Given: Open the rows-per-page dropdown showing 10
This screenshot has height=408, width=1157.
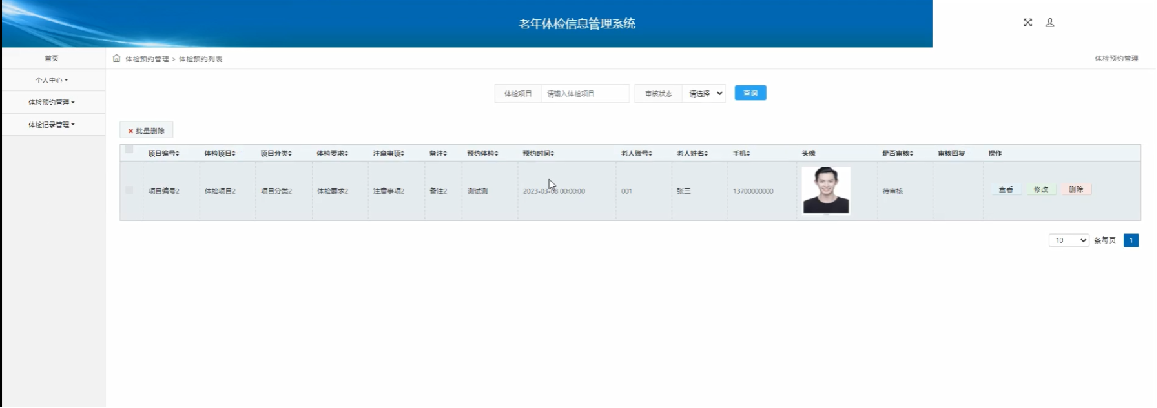Looking at the screenshot, I should (1068, 241).
